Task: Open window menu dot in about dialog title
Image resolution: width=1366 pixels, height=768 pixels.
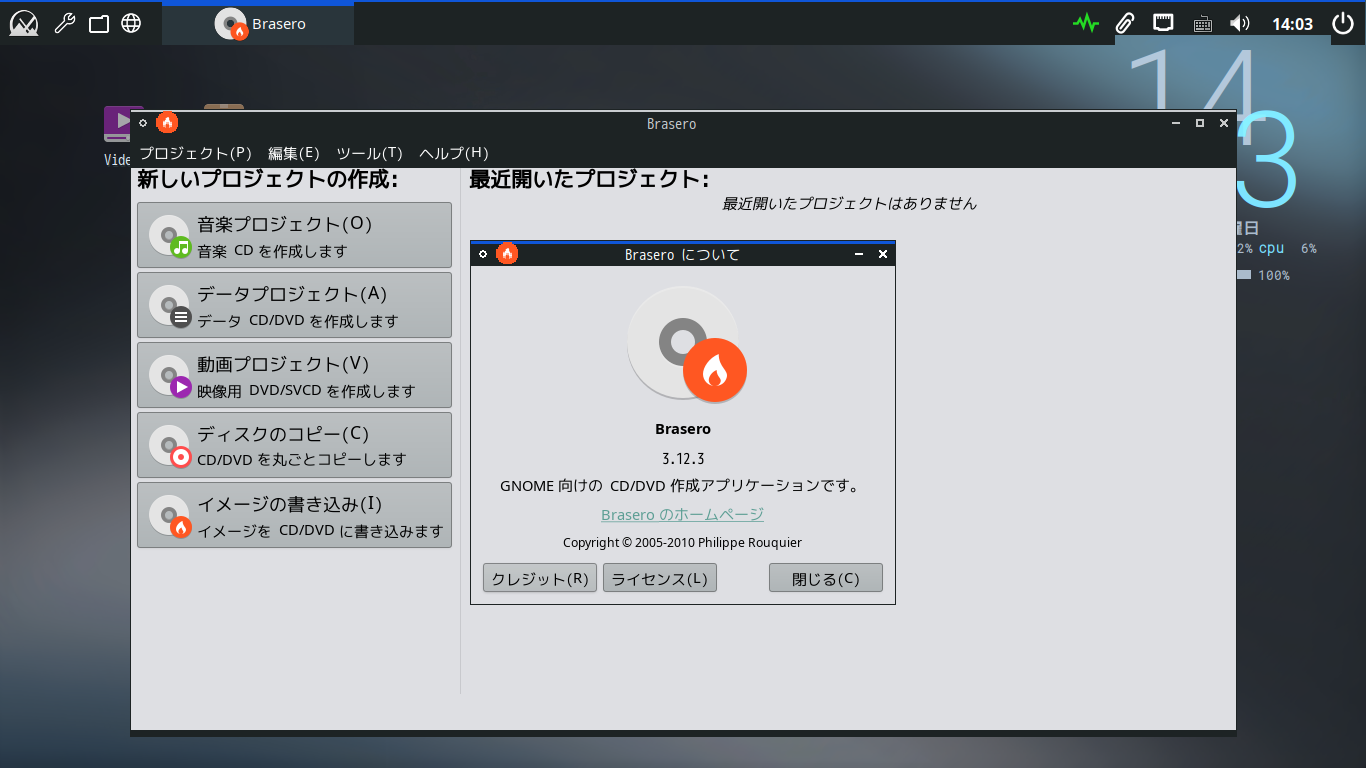Action: [x=483, y=254]
